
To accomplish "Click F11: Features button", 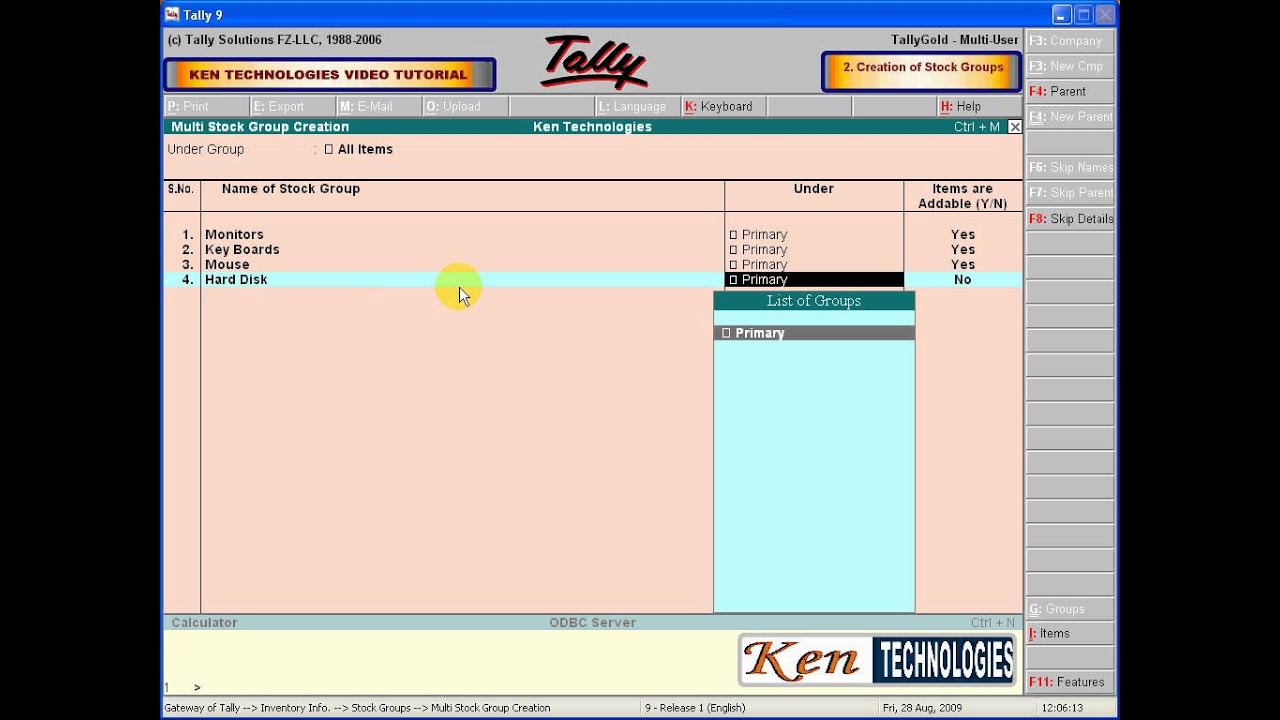I will (1070, 682).
